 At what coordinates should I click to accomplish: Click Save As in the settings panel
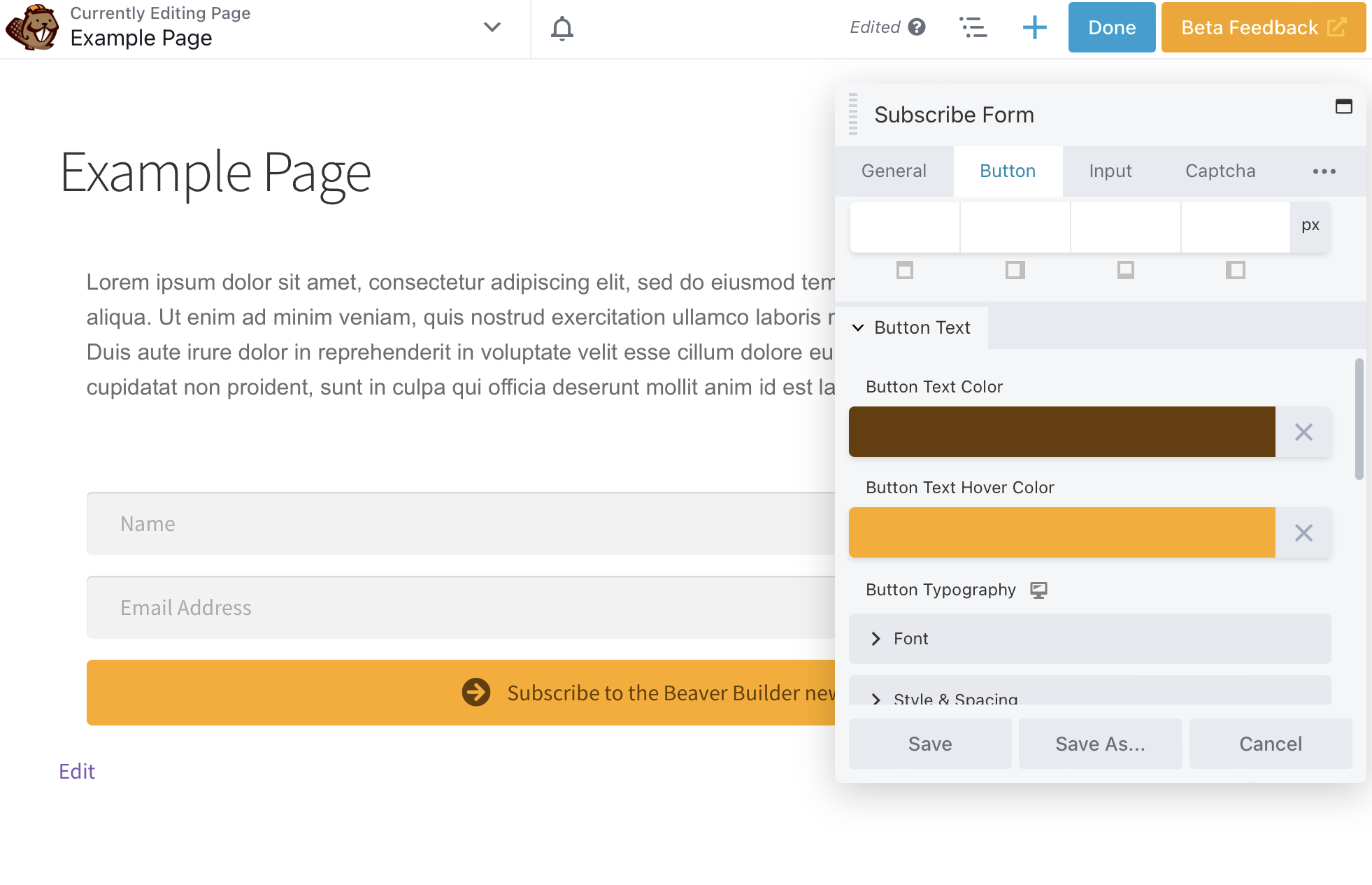1099,744
